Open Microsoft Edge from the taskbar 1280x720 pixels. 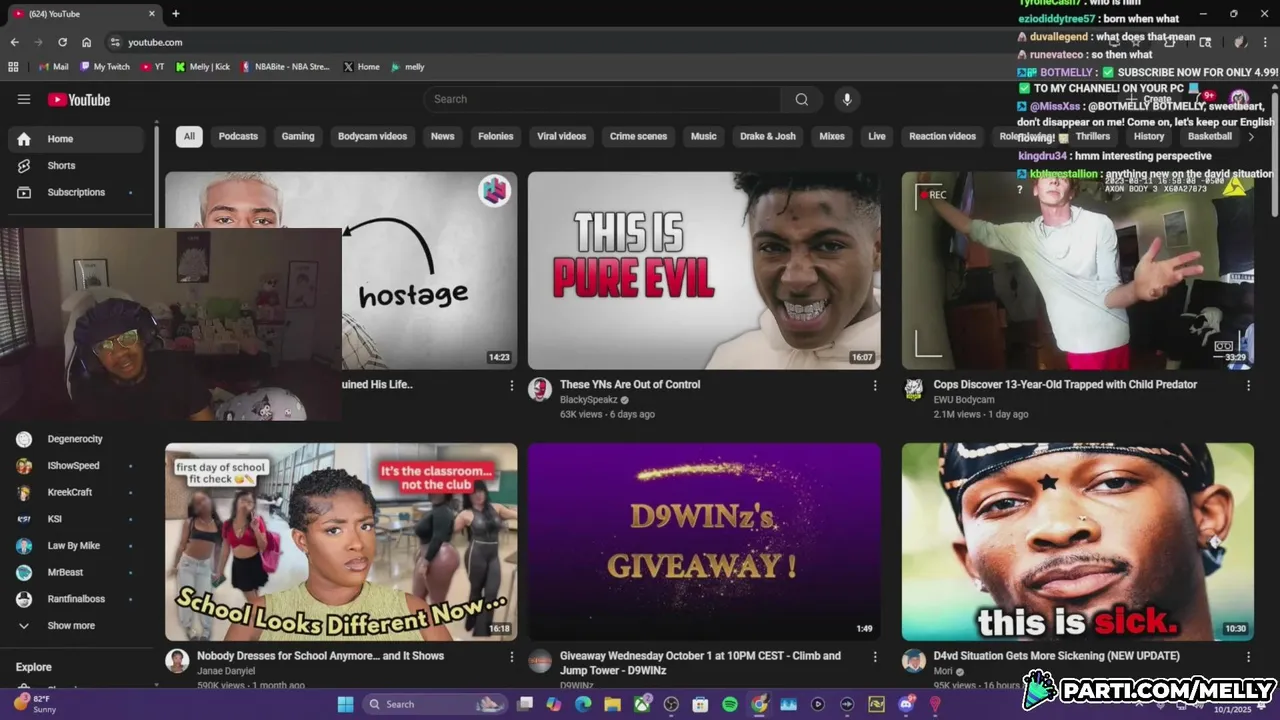click(583, 704)
